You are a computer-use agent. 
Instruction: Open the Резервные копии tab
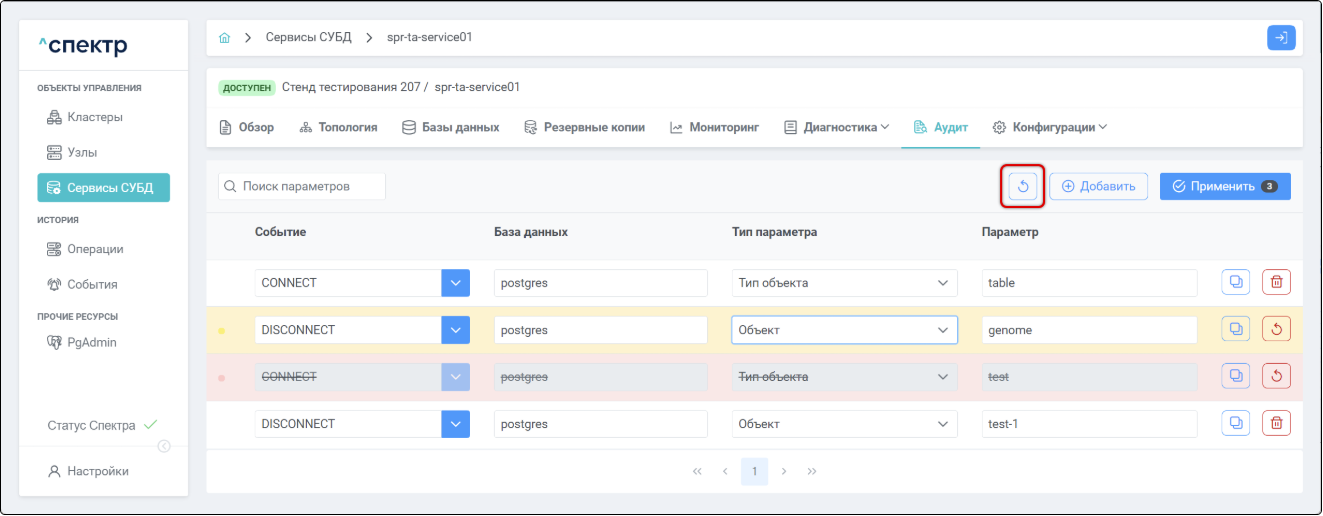584,128
